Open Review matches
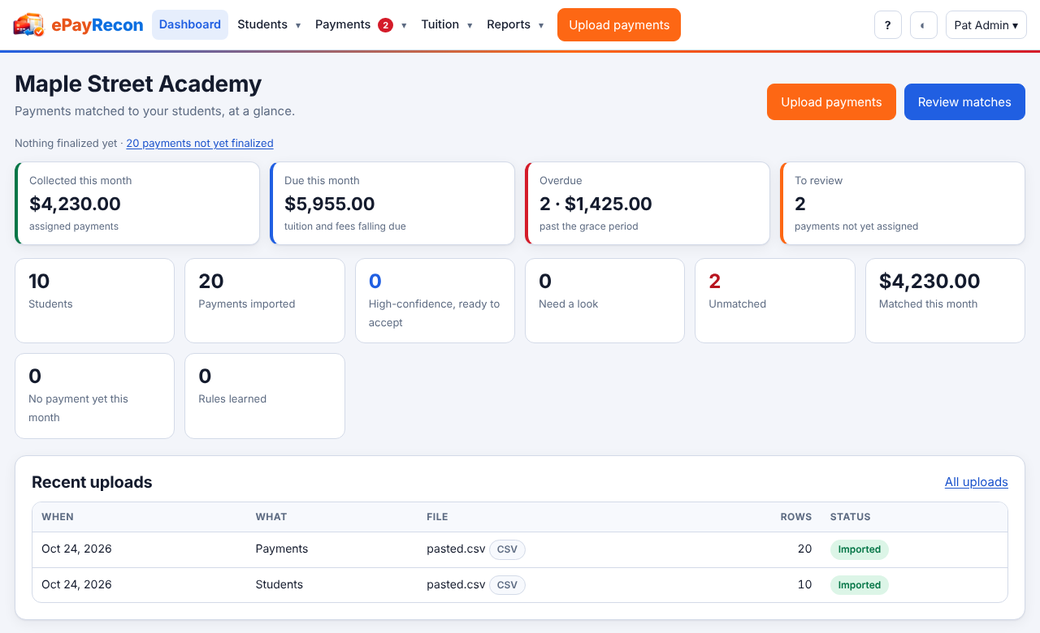Screen dimensions: 1040x633 coord(964,102)
